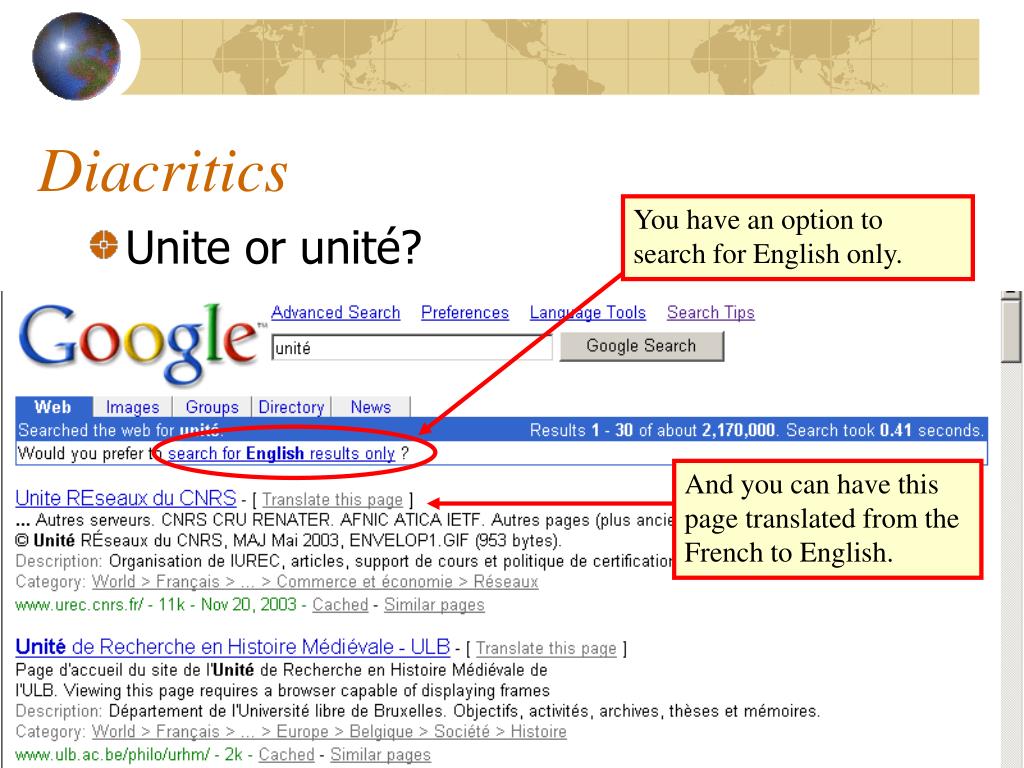Click search for English results only
The width and height of the screenshot is (1024, 768).
click(x=281, y=453)
